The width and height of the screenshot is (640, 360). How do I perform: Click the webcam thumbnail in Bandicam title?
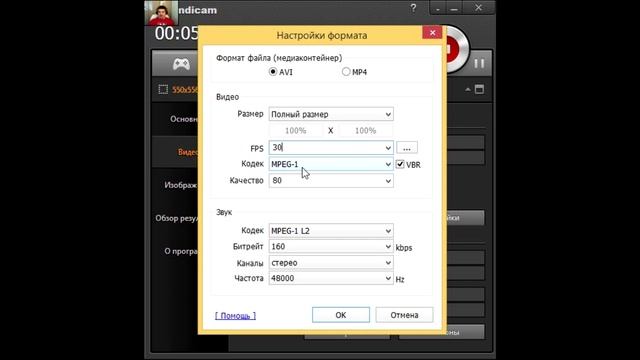pos(162,13)
